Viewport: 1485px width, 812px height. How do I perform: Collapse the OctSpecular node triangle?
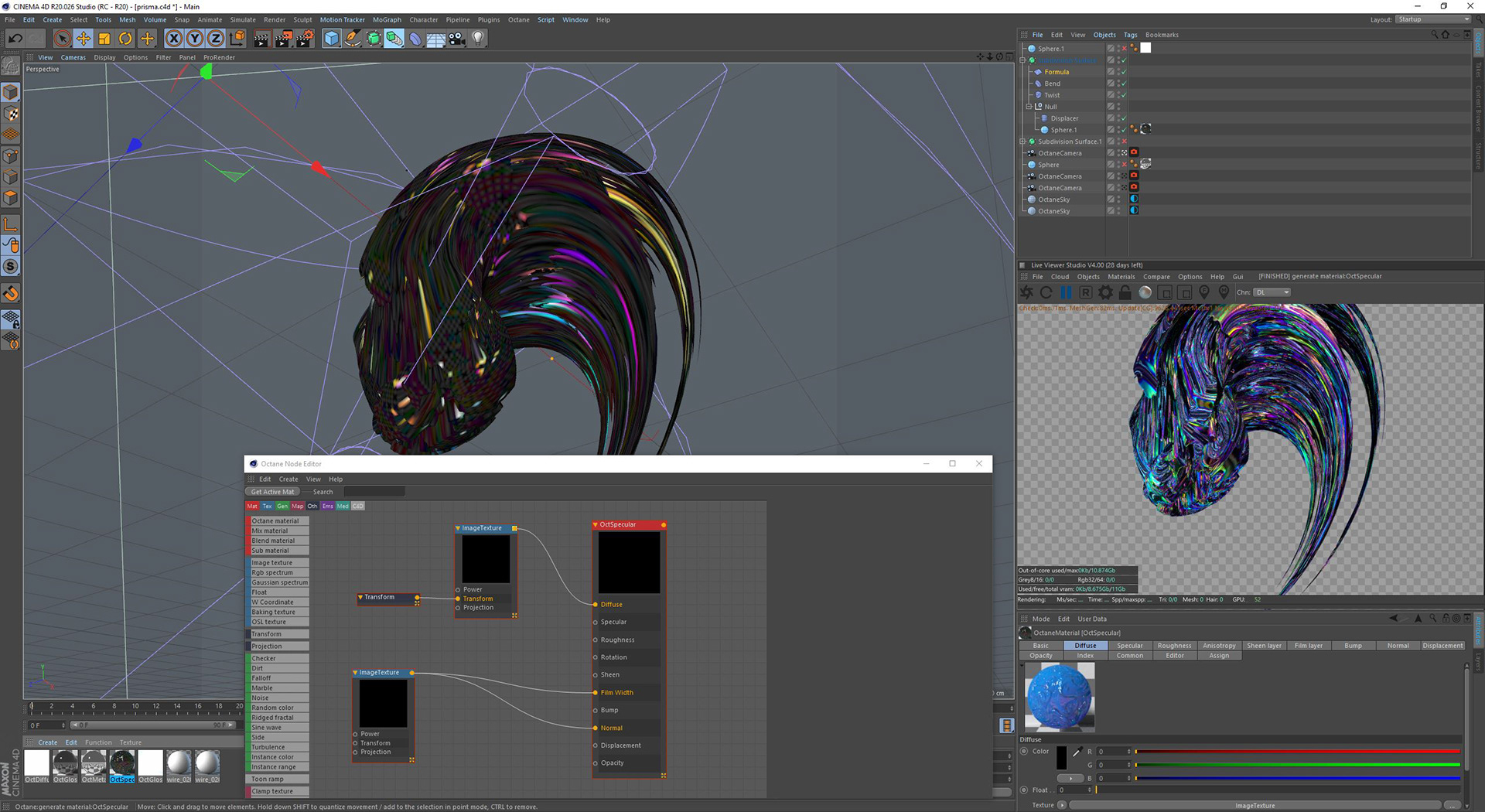pyautogui.click(x=596, y=525)
